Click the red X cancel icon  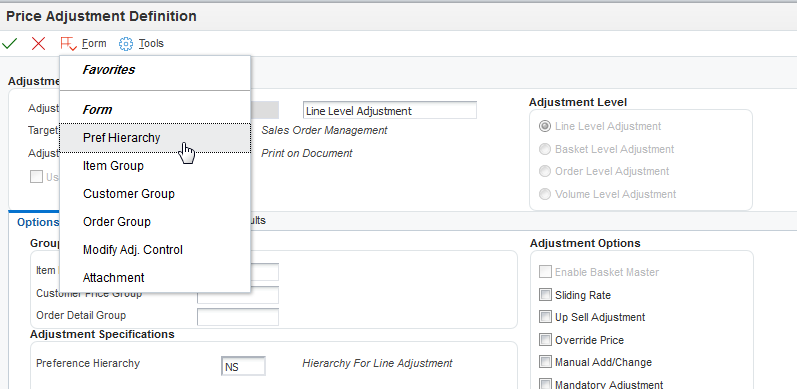(x=38, y=44)
